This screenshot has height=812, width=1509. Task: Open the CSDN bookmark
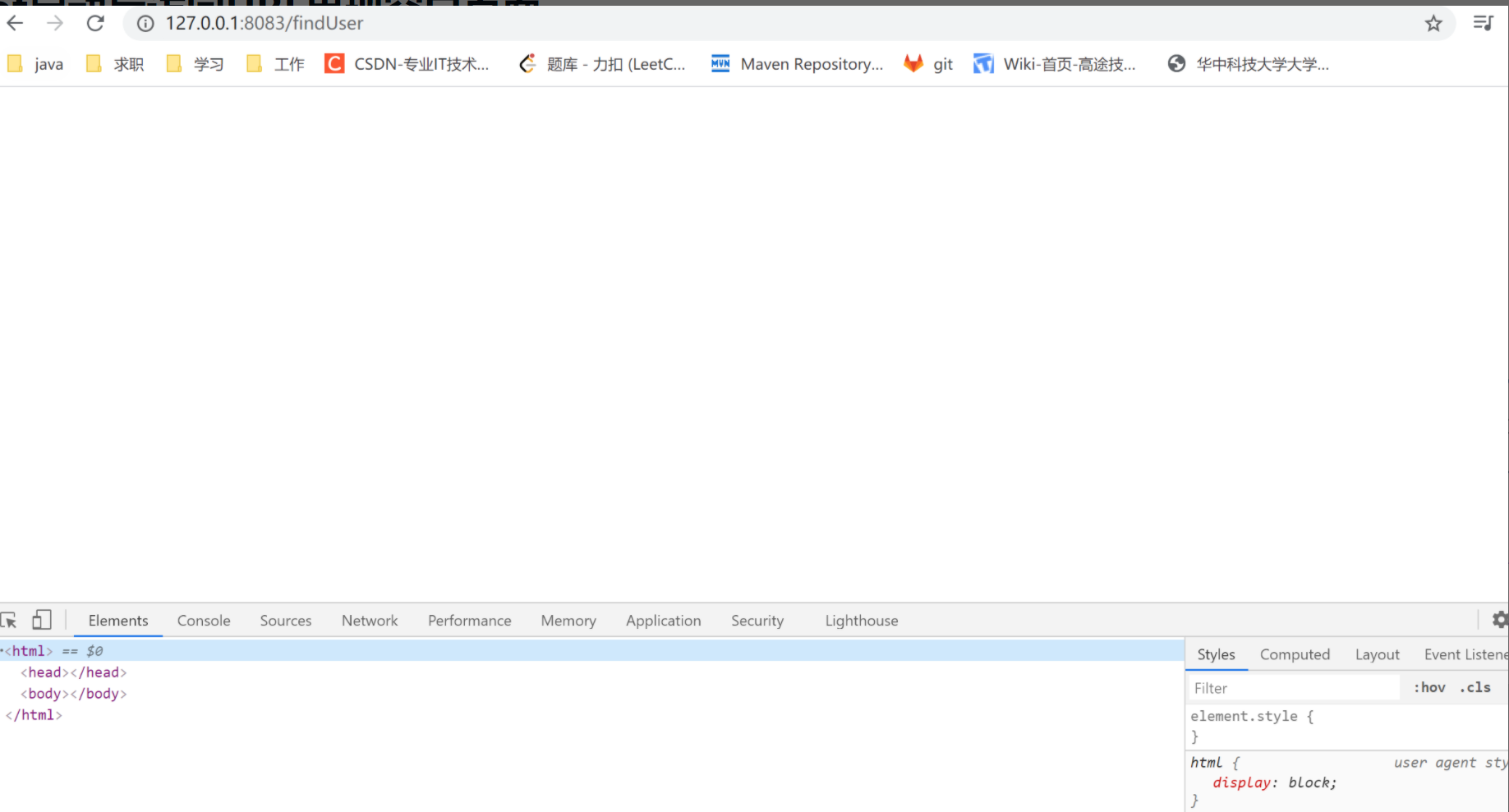click(x=408, y=63)
